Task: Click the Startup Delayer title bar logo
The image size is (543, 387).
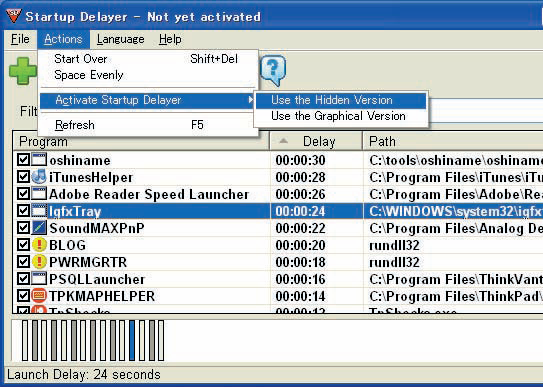Action: tap(14, 16)
